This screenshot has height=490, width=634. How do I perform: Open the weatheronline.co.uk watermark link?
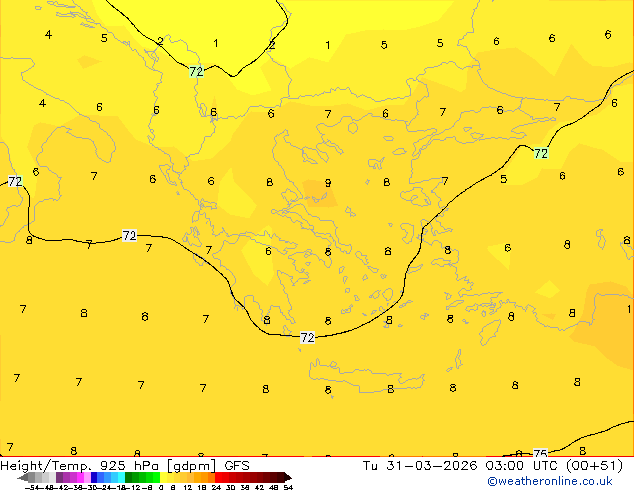coord(563,481)
